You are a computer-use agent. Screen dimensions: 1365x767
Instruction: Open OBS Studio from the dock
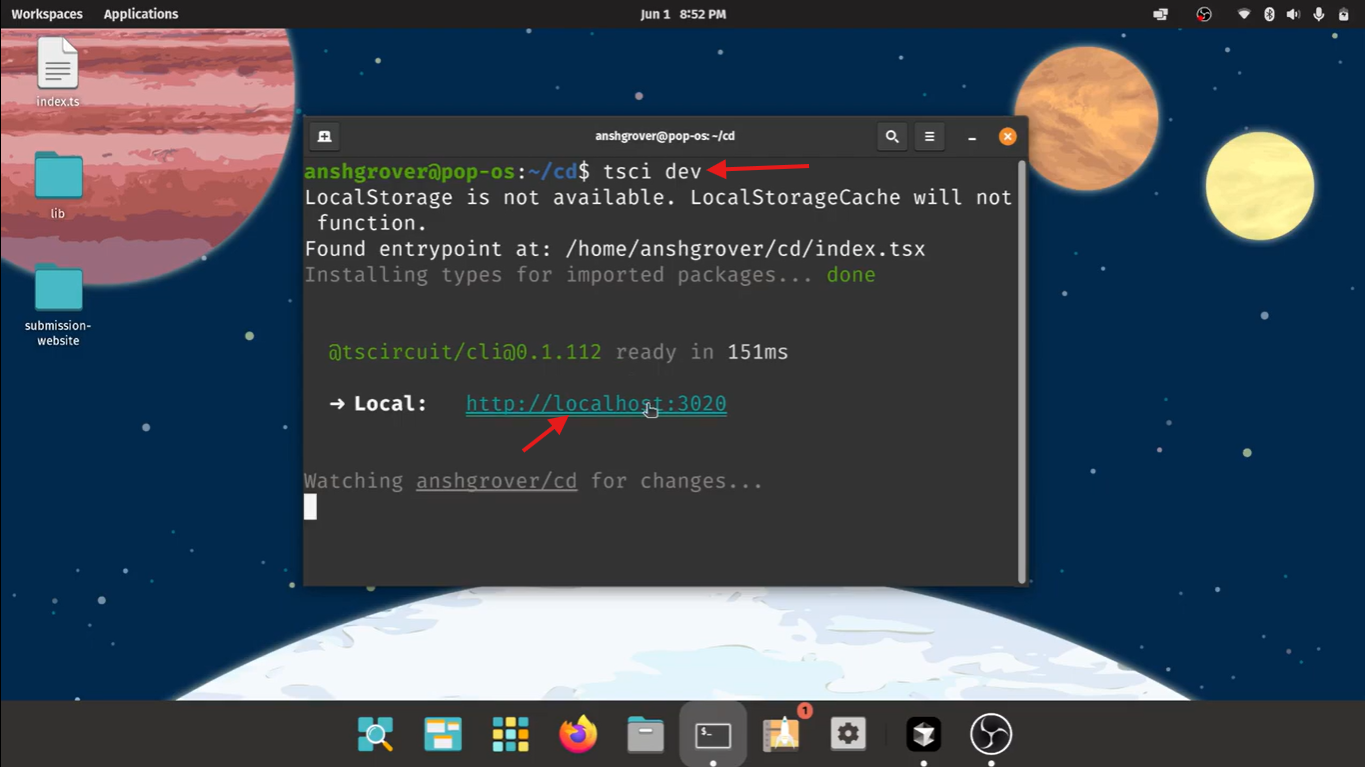991,735
